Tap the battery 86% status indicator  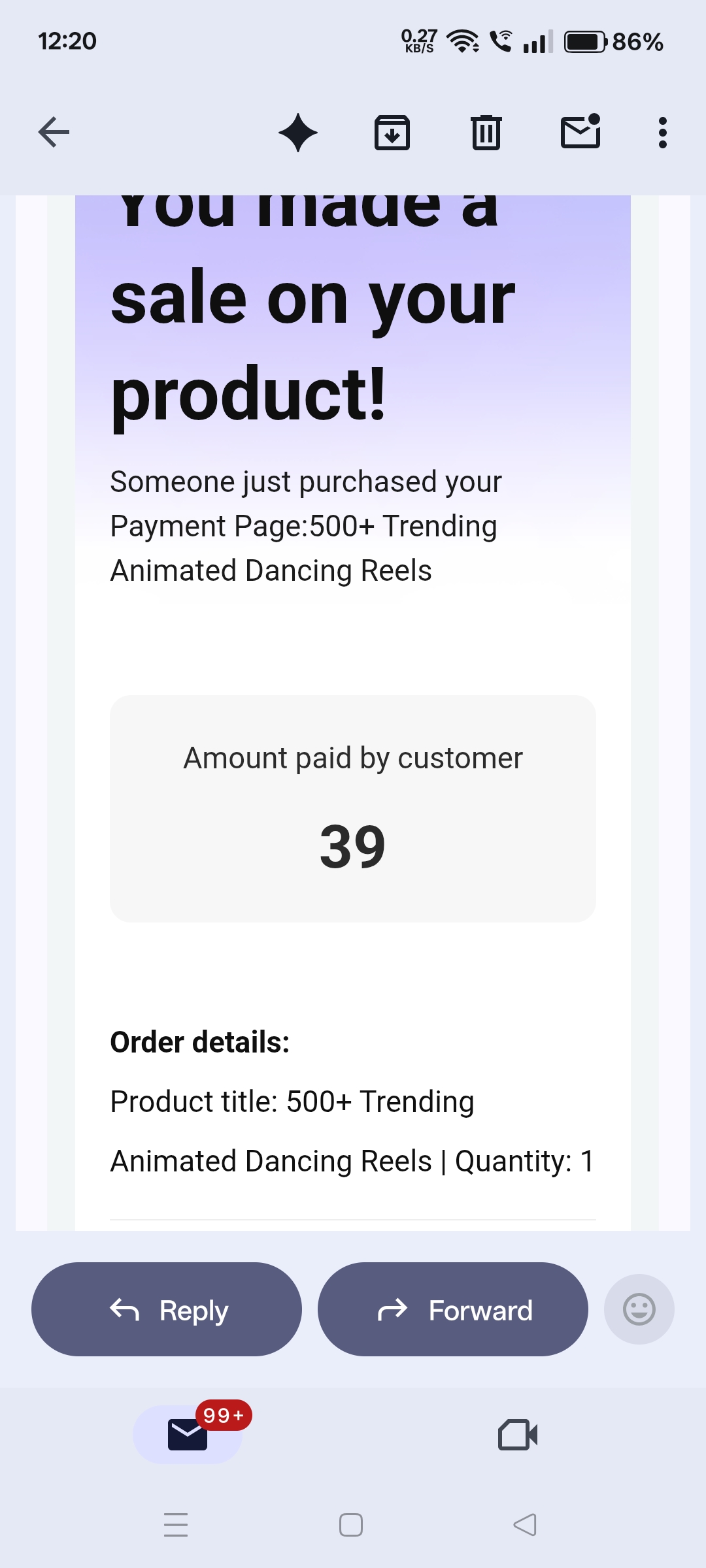[x=613, y=42]
